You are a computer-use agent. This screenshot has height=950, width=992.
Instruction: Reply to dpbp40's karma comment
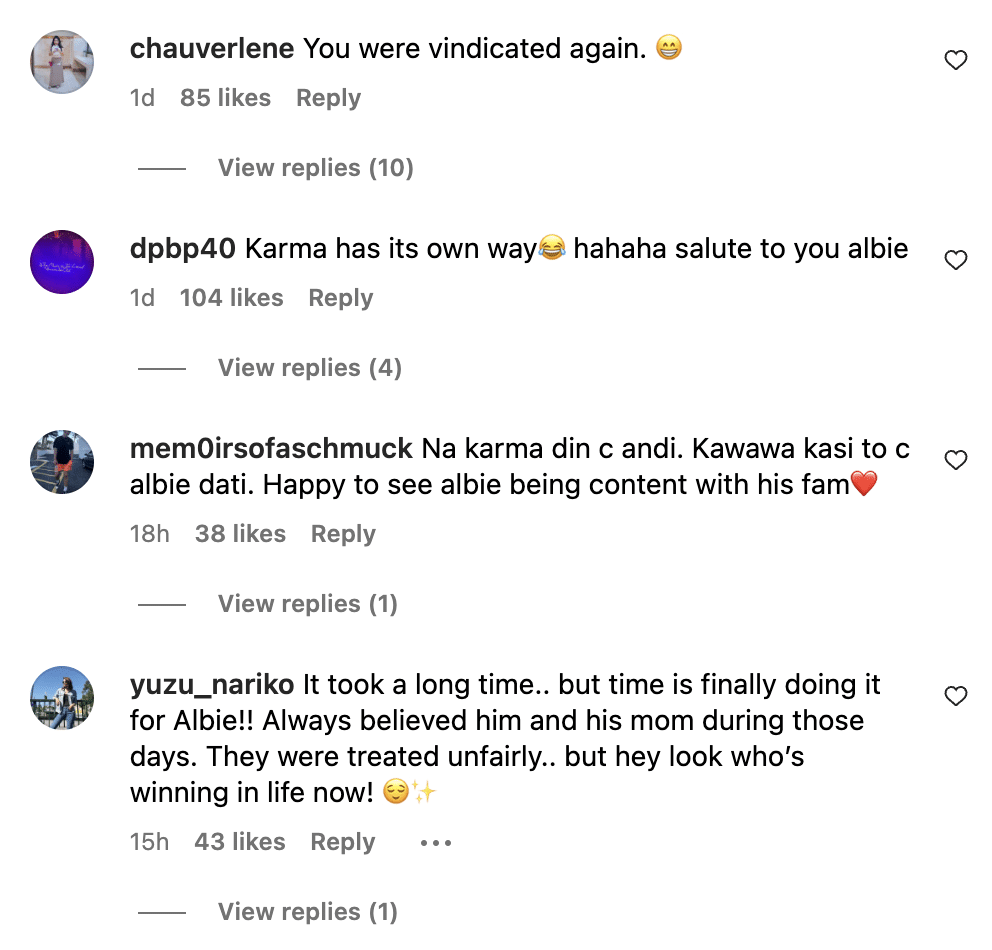point(340,298)
